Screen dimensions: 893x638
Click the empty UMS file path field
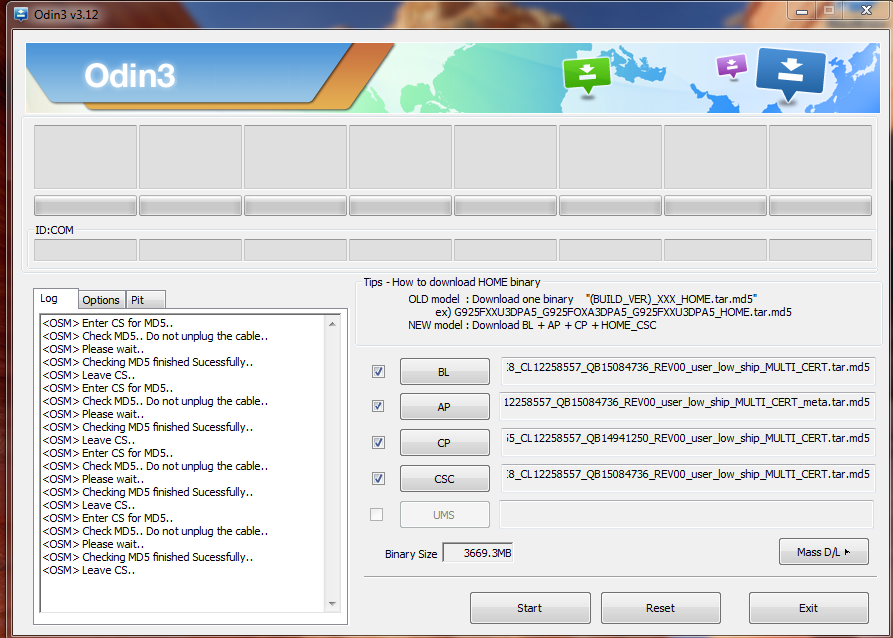coord(686,514)
